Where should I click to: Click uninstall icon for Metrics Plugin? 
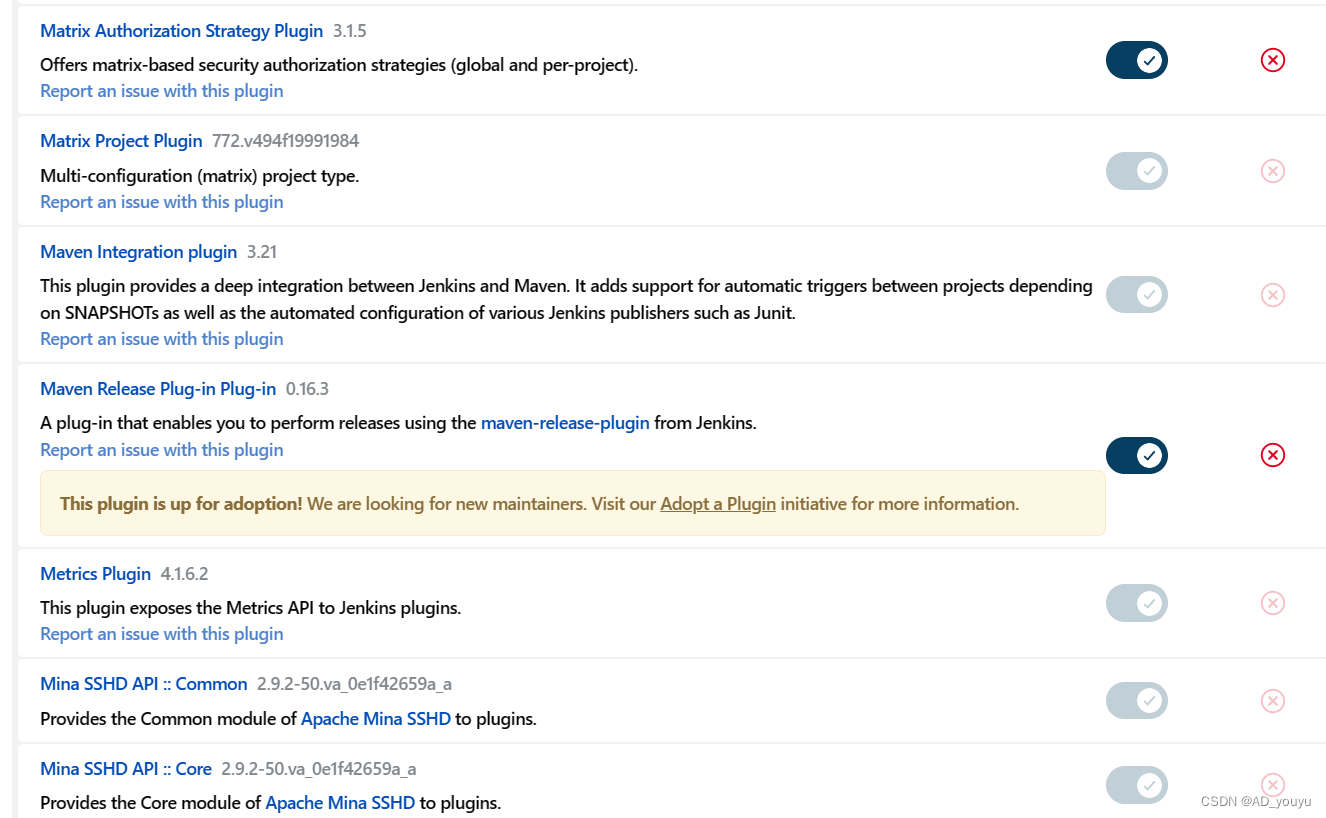1272,603
